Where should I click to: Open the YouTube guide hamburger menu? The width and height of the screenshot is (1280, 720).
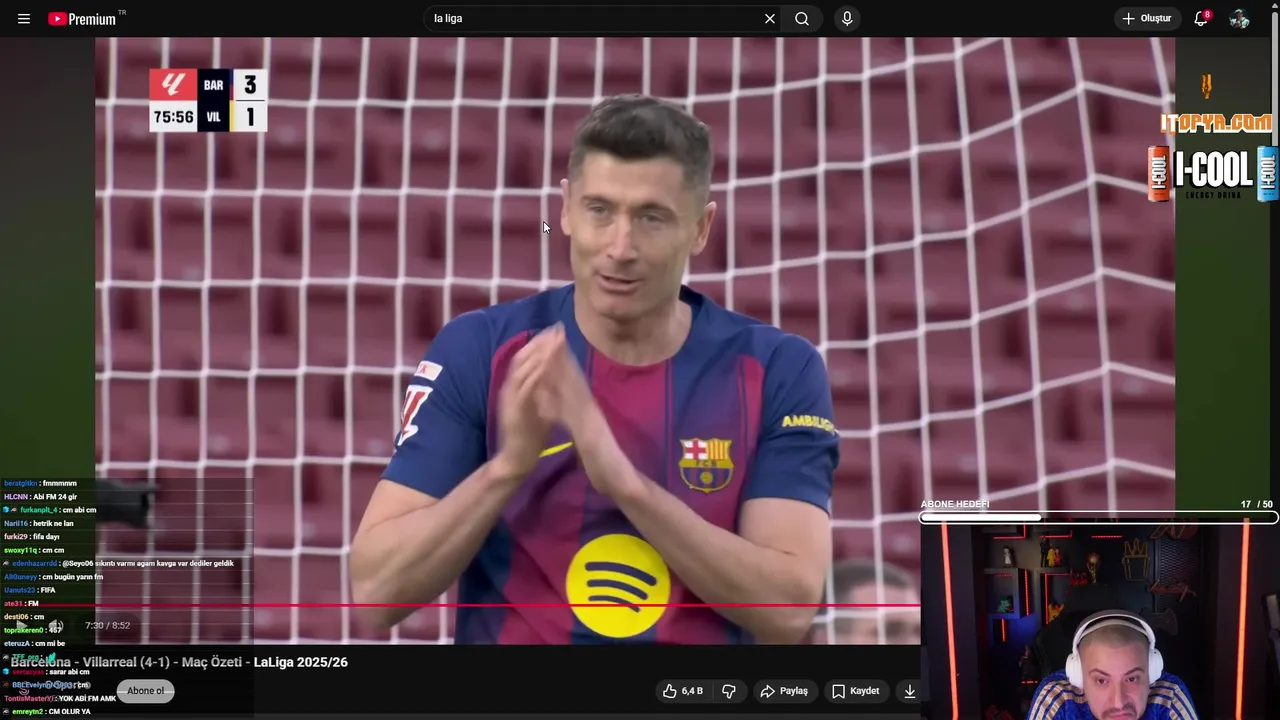pos(24,19)
